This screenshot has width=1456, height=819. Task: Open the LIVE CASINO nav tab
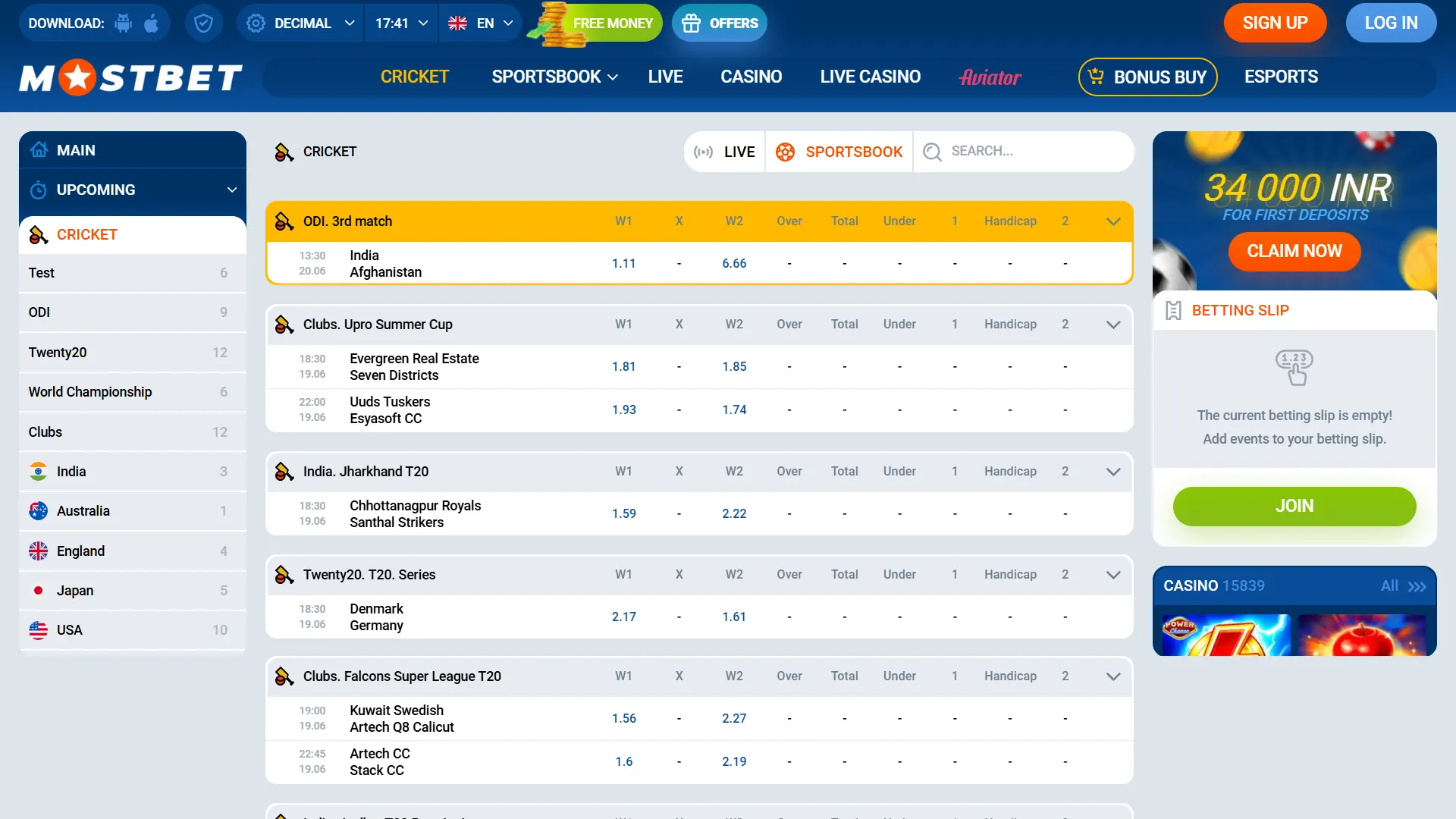[870, 77]
